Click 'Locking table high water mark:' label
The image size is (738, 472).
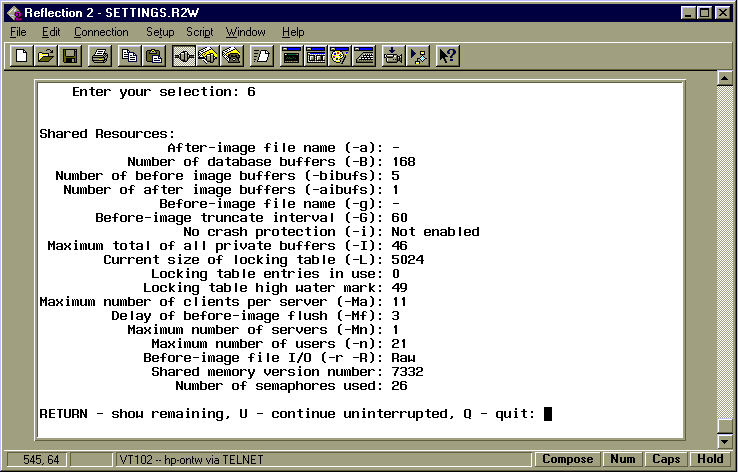coord(264,288)
